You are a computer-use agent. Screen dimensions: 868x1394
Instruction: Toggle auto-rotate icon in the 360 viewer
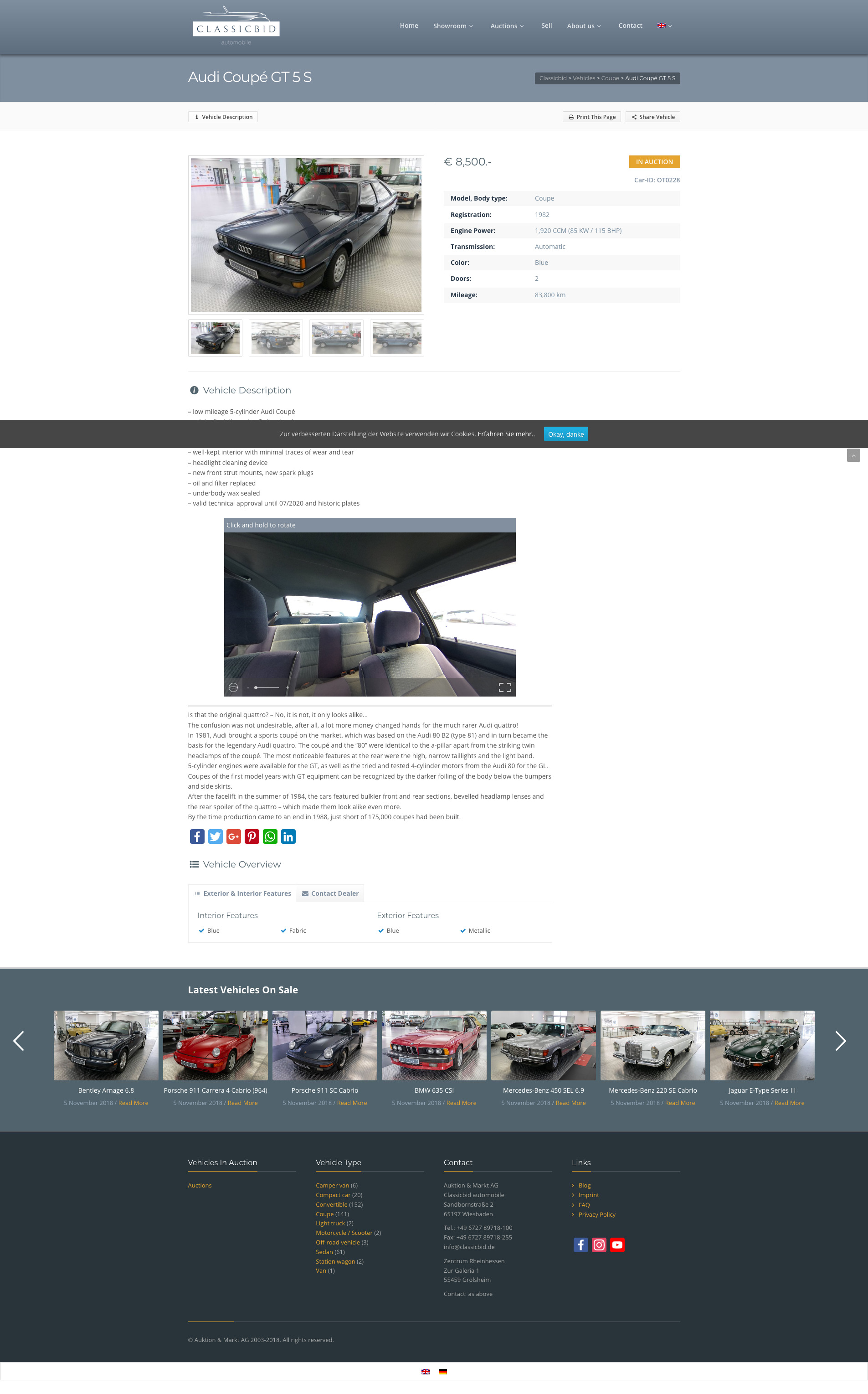click(x=233, y=687)
